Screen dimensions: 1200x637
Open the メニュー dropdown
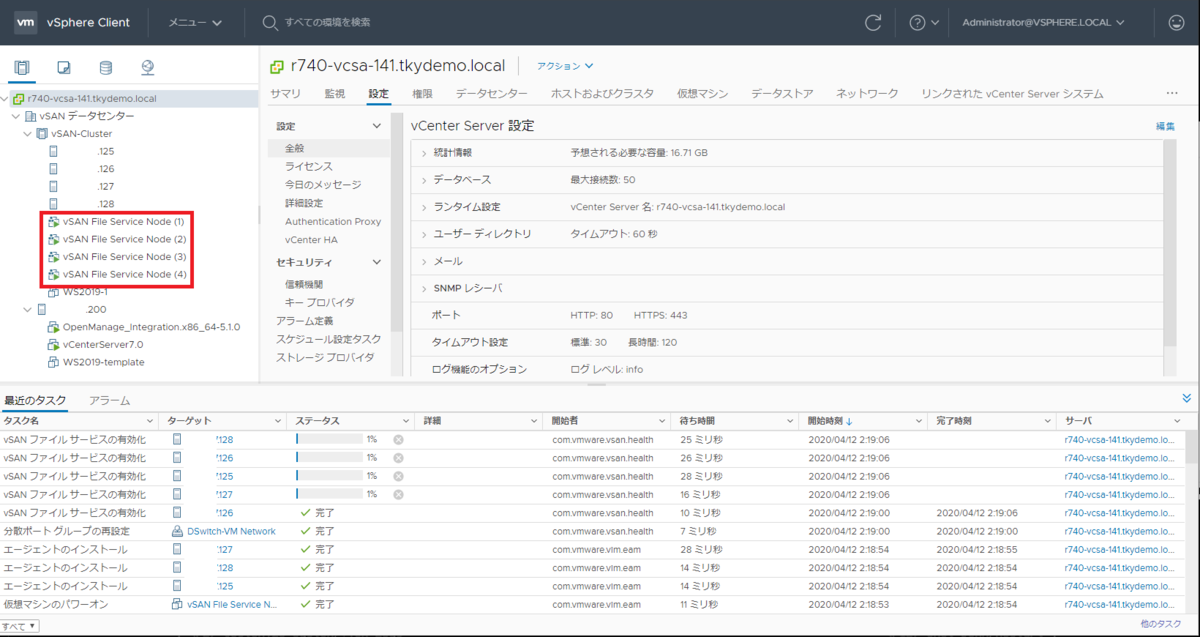195,22
